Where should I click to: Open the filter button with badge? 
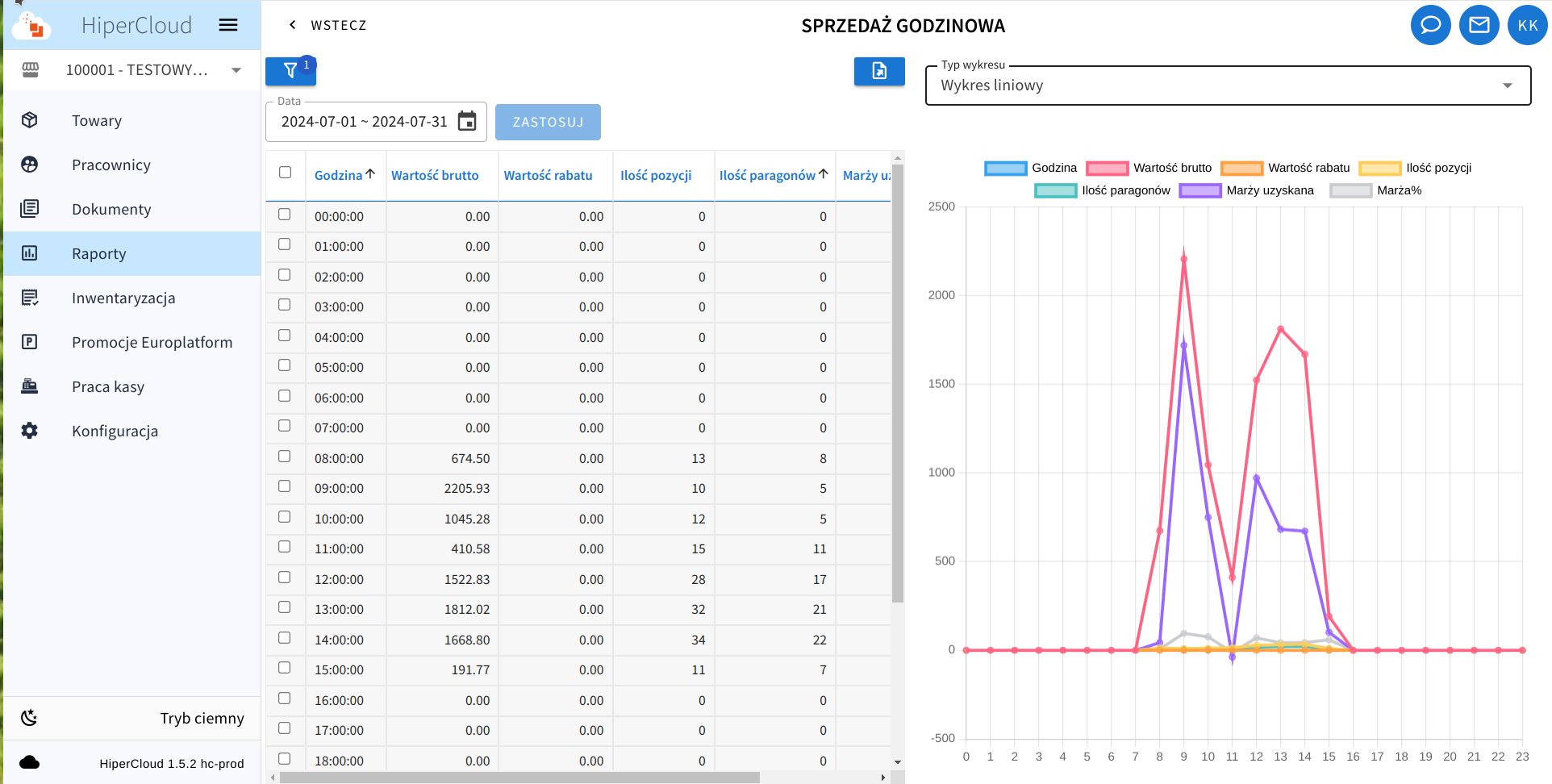290,71
